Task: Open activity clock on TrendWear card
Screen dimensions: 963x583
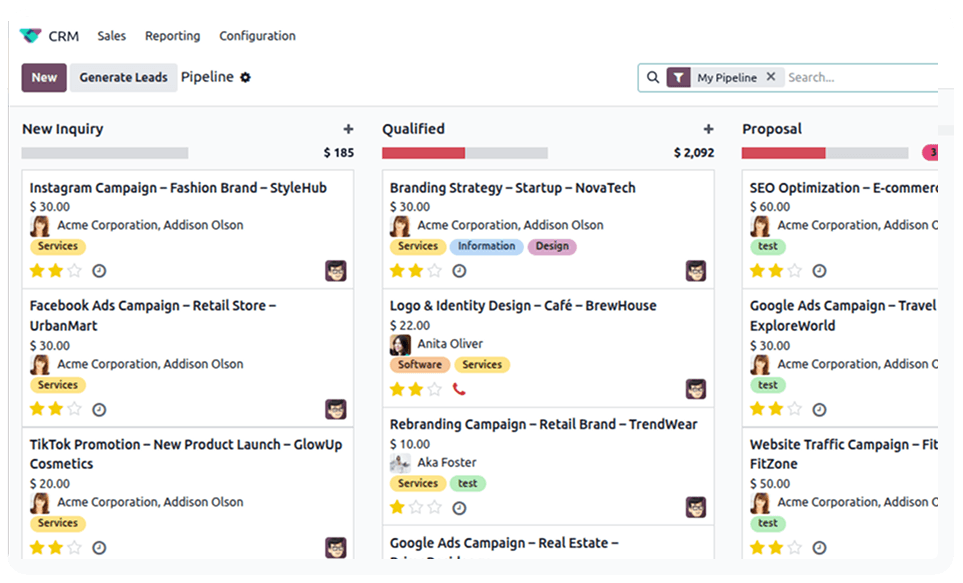Action: (x=459, y=508)
